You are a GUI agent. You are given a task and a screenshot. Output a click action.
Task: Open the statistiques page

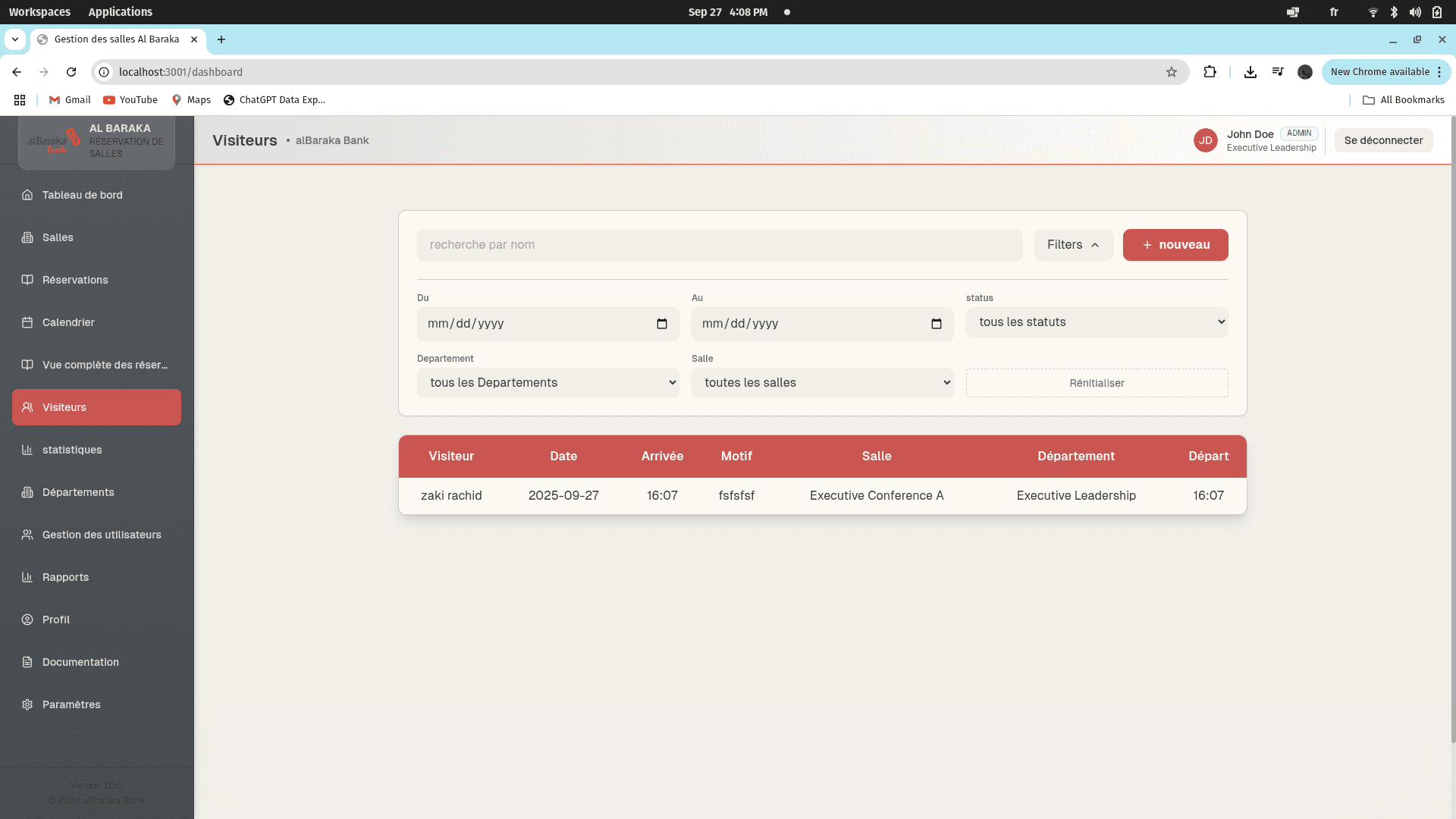point(96,450)
